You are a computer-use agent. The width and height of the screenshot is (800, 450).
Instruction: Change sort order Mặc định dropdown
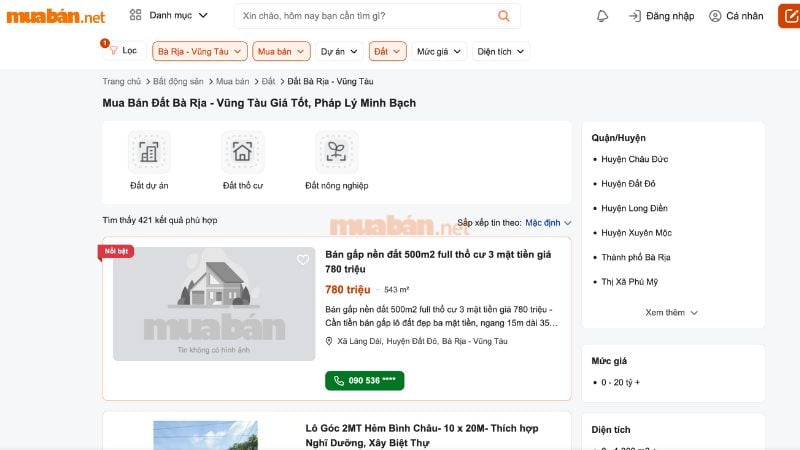pyautogui.click(x=548, y=222)
